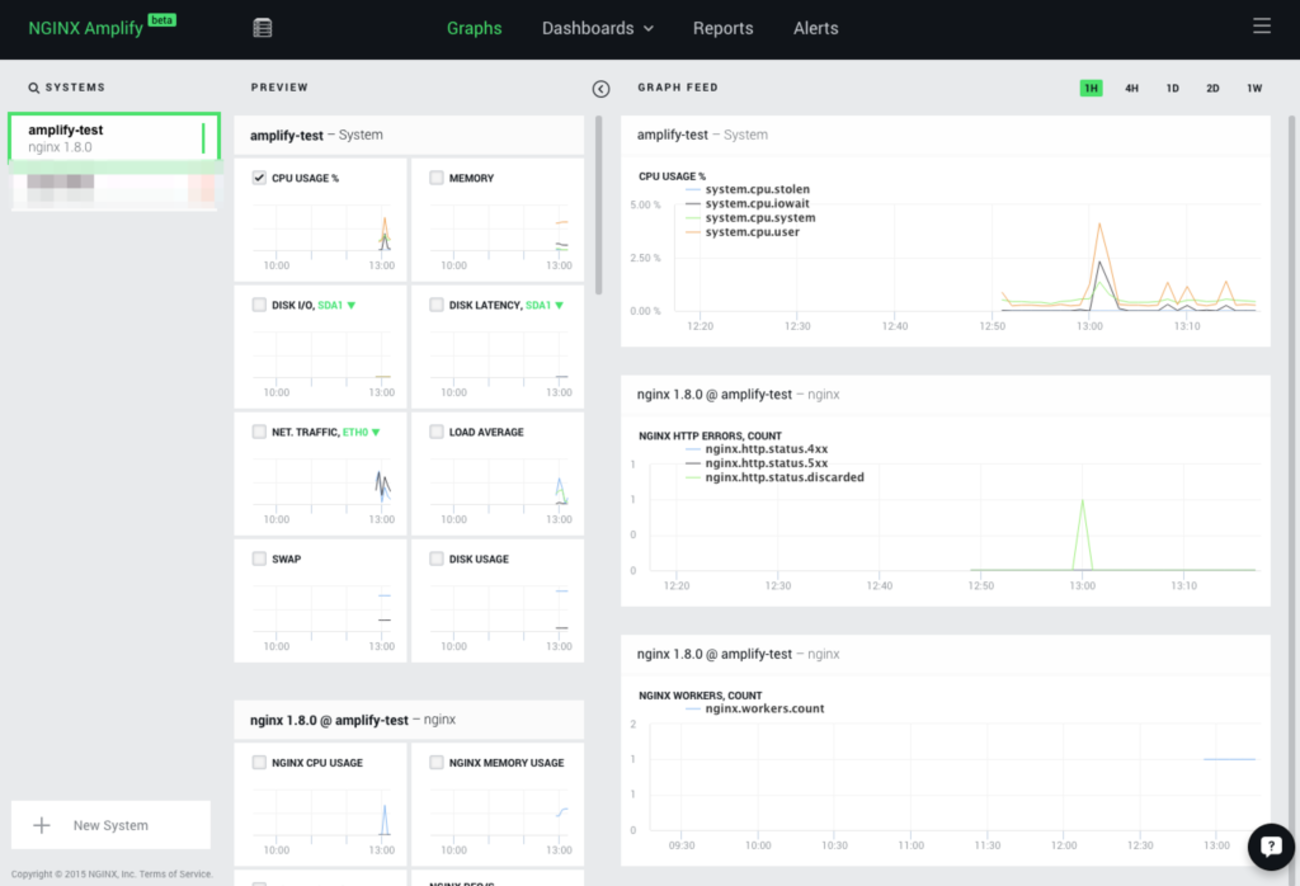The width and height of the screenshot is (1300, 886).
Task: Open the Disk I/O SDA1 device dropdown
Action: [x=337, y=305]
